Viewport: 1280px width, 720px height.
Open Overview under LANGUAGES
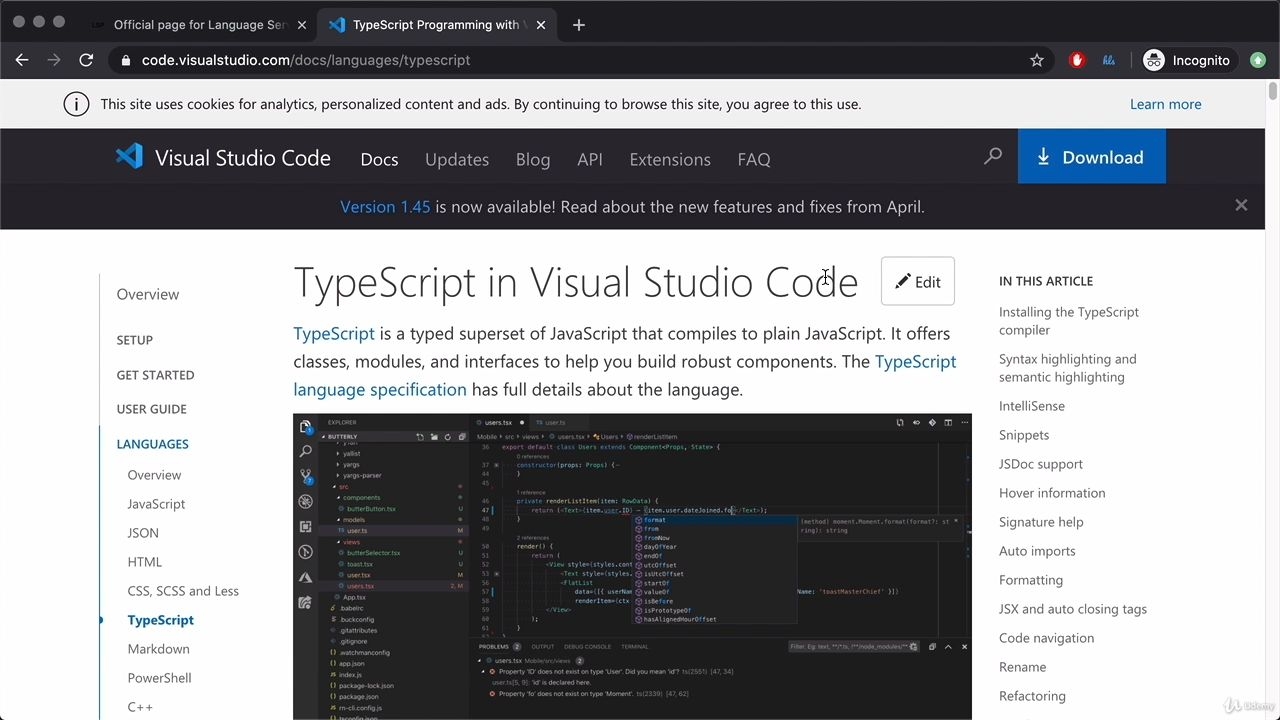tap(154, 475)
